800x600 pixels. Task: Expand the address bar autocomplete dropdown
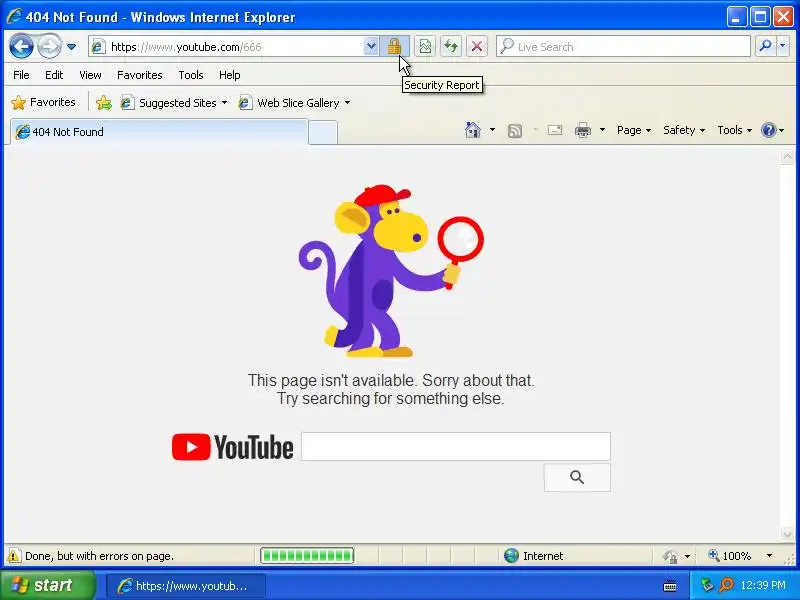click(x=371, y=47)
